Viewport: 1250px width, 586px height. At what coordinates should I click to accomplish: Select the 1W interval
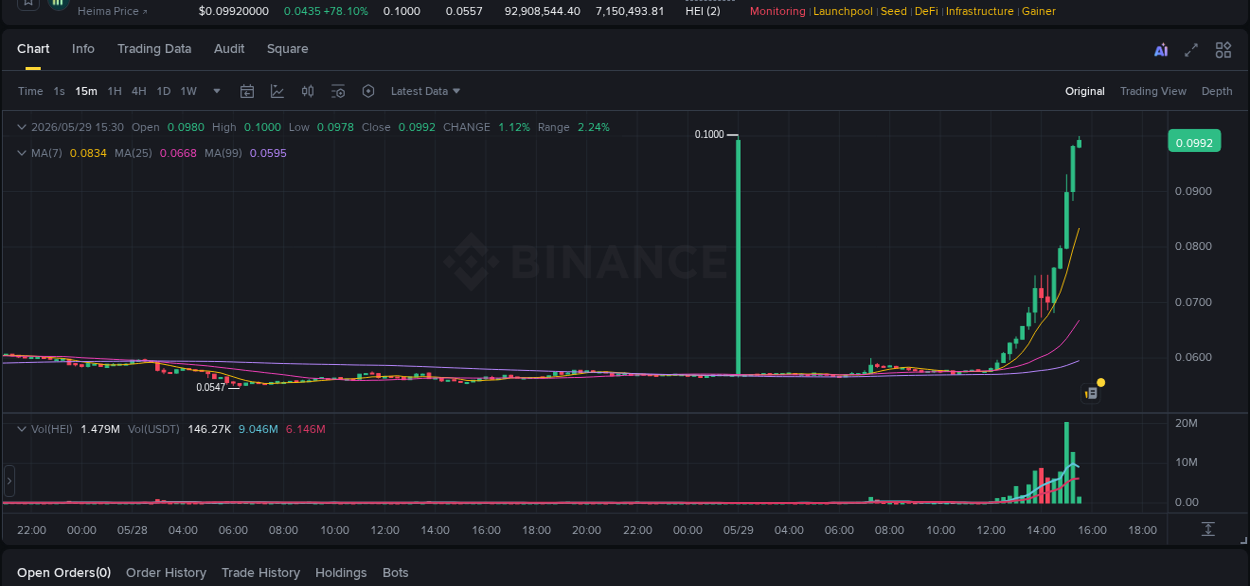click(188, 91)
